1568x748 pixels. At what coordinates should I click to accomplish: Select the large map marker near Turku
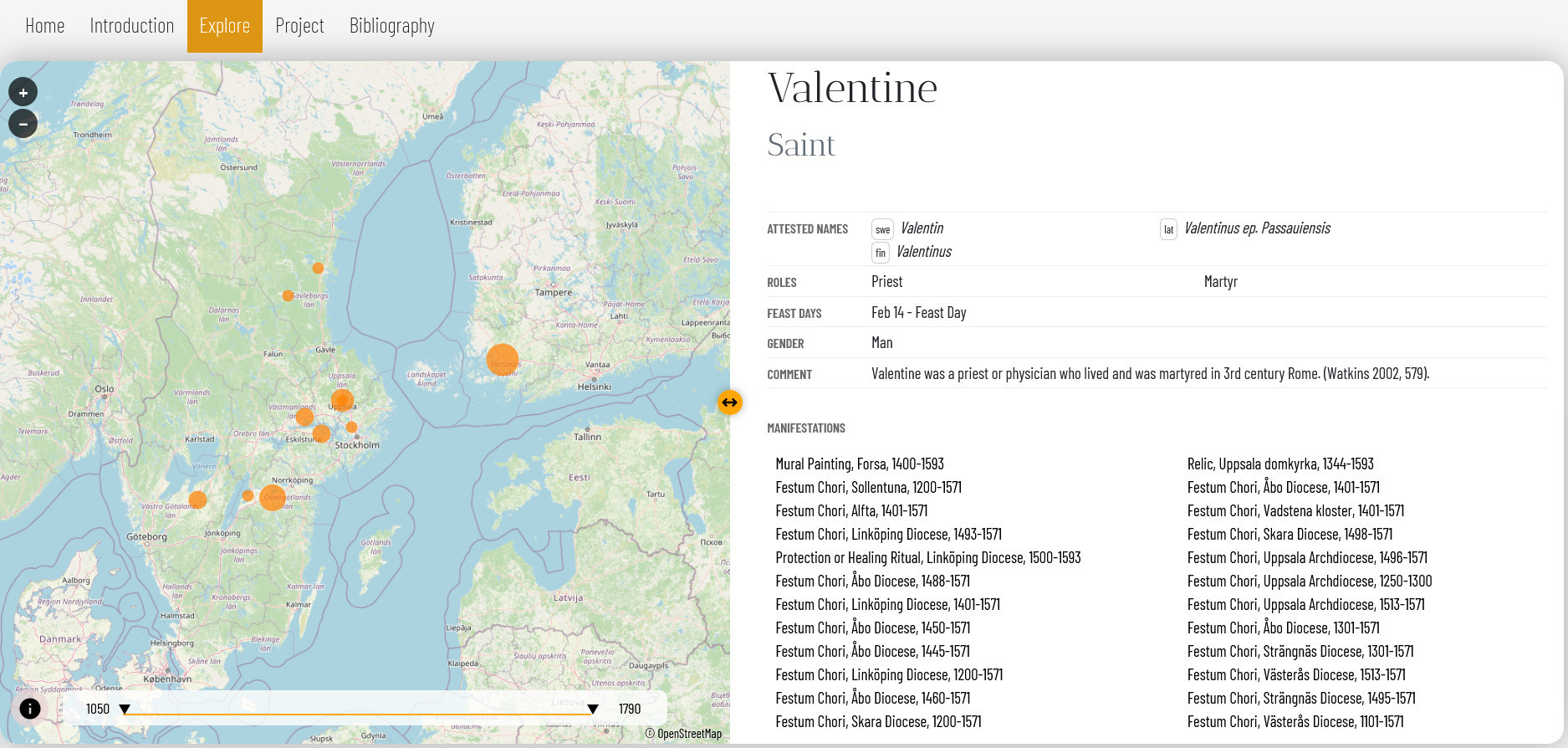(503, 360)
